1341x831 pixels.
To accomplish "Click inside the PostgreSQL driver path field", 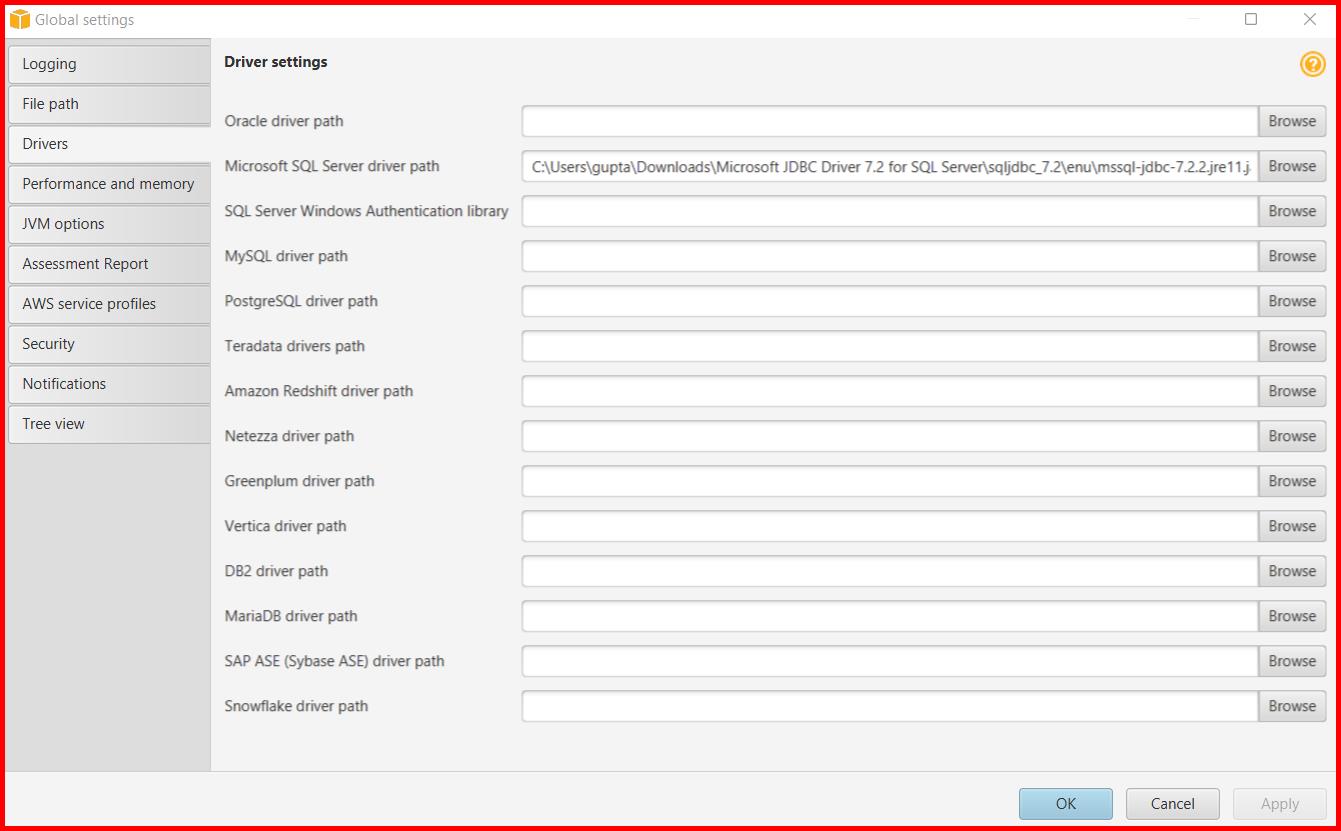I will pos(888,301).
